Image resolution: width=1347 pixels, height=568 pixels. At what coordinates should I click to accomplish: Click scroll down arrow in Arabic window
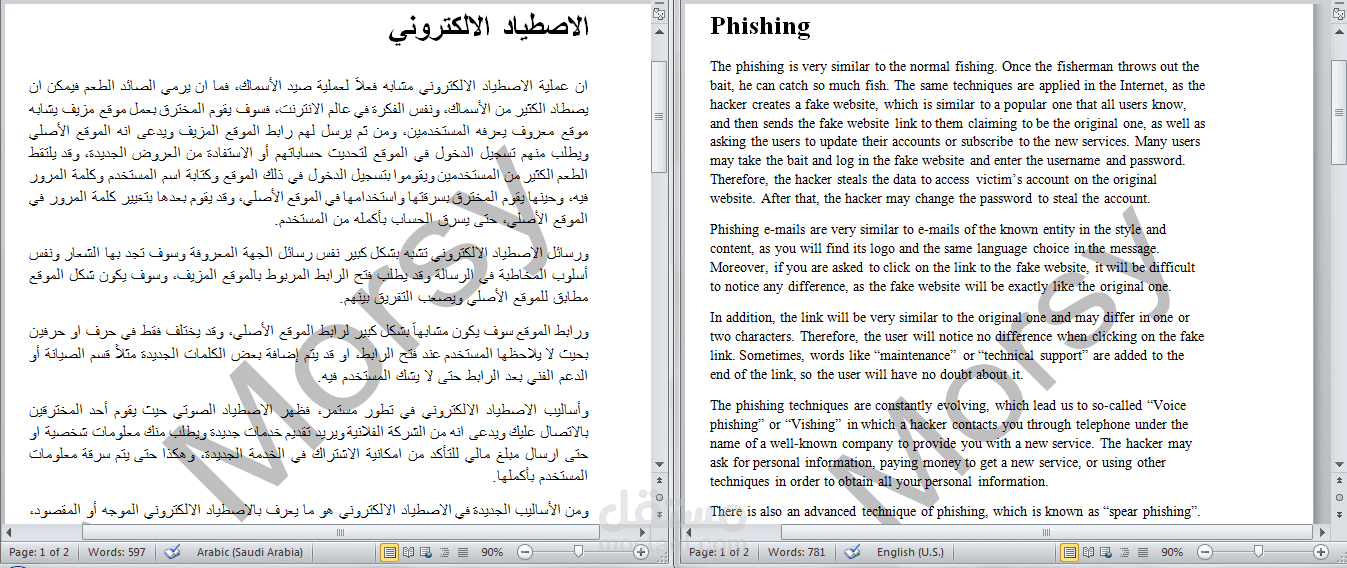(659, 464)
